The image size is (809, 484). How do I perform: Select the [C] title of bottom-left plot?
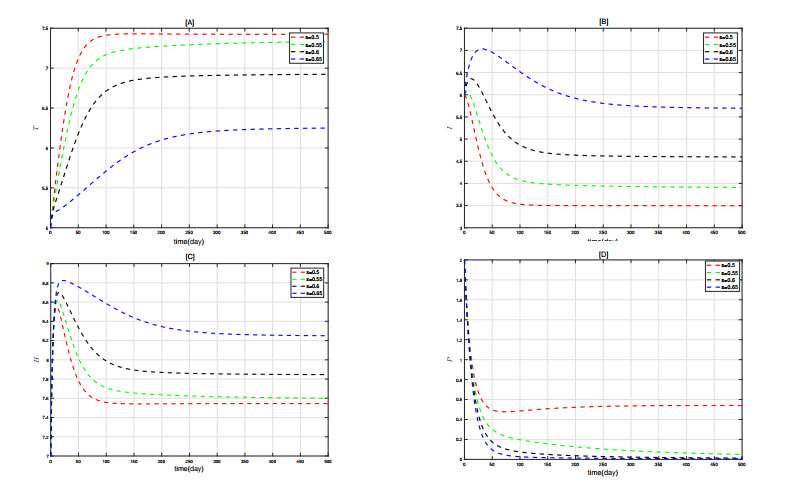click(x=189, y=257)
